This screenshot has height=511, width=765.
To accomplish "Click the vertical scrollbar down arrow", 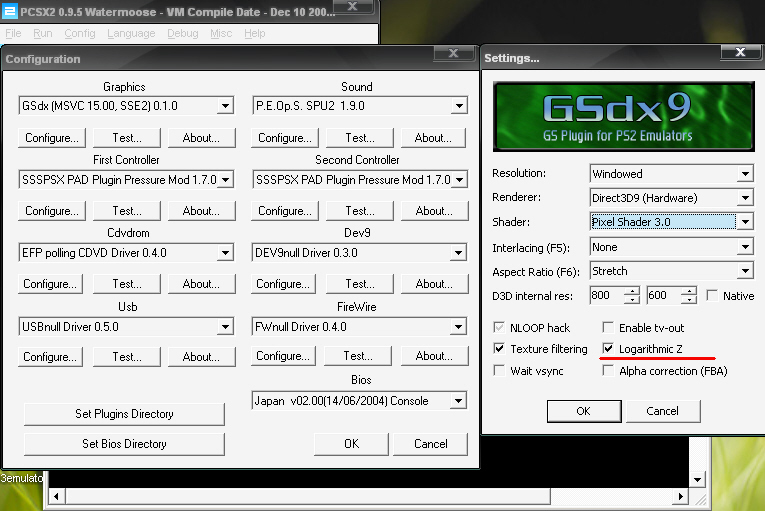I will [698, 480].
